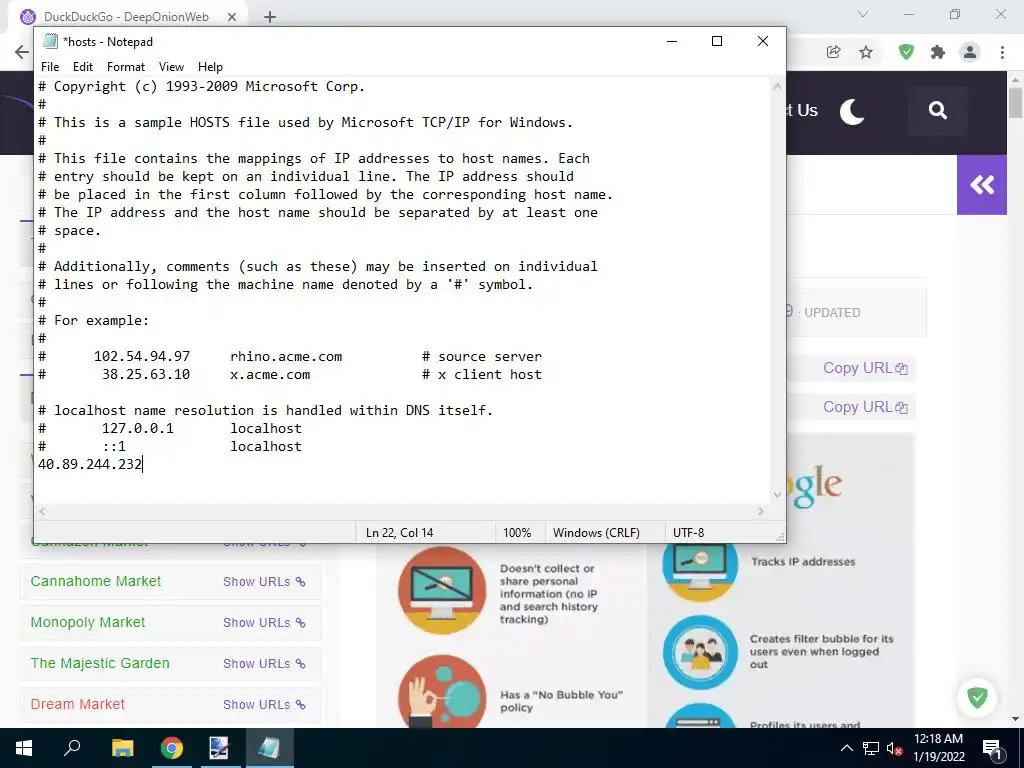Open taskbar search magnifier
Image resolution: width=1024 pixels, height=768 pixels.
coord(72,748)
